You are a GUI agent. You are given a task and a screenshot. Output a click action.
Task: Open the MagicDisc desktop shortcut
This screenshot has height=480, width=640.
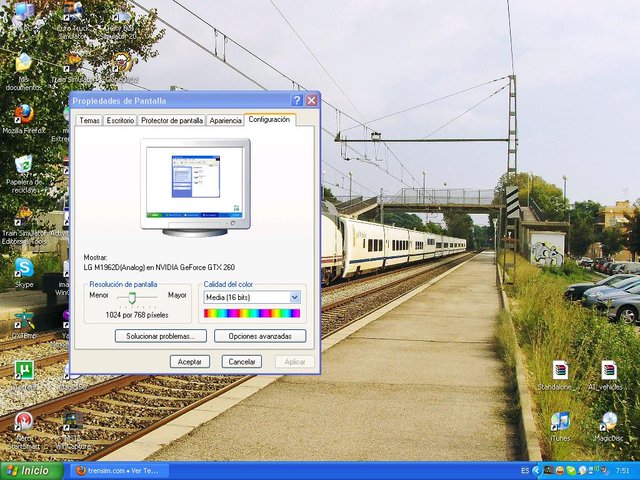(608, 421)
